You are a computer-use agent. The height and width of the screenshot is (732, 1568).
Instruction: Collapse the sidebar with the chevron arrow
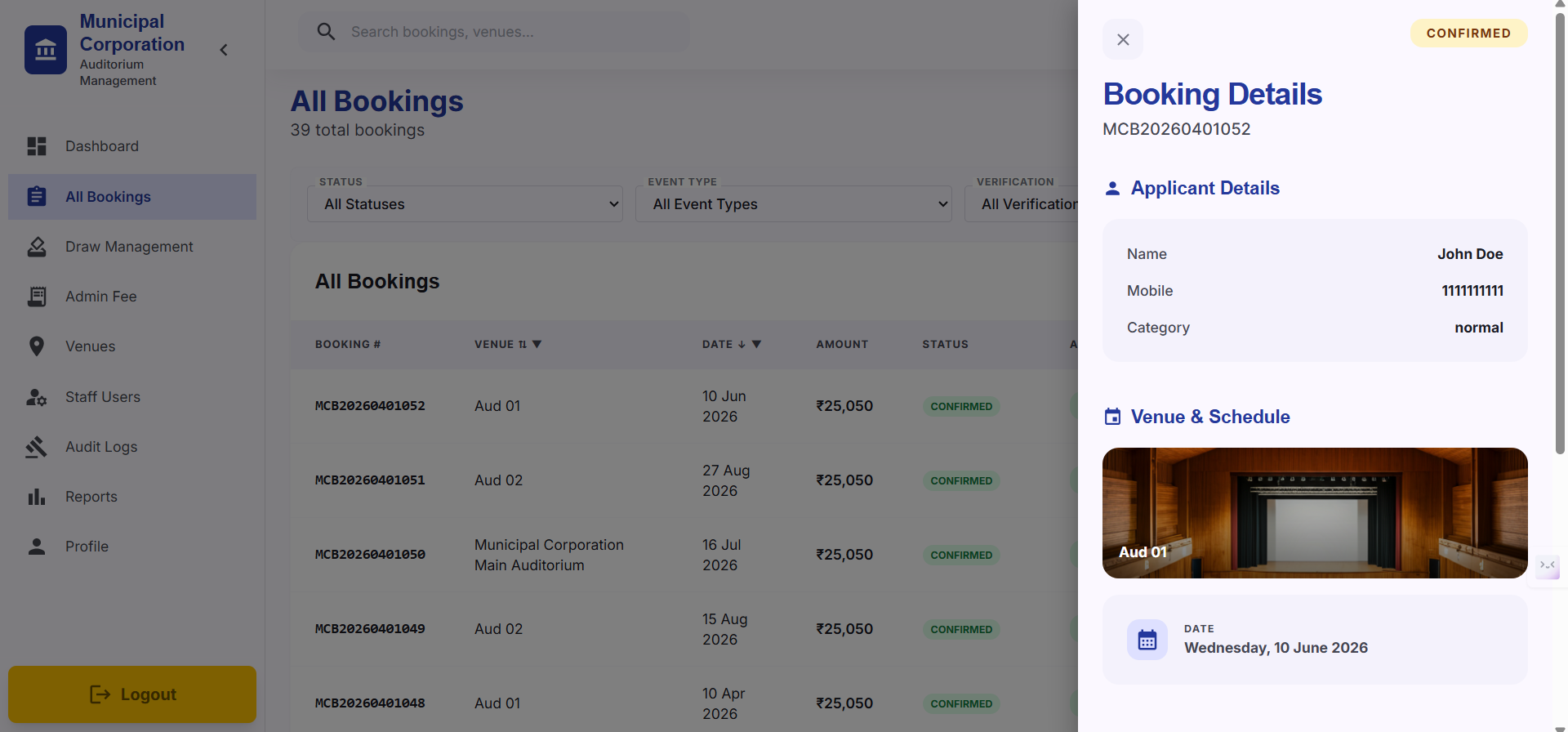[x=224, y=50]
